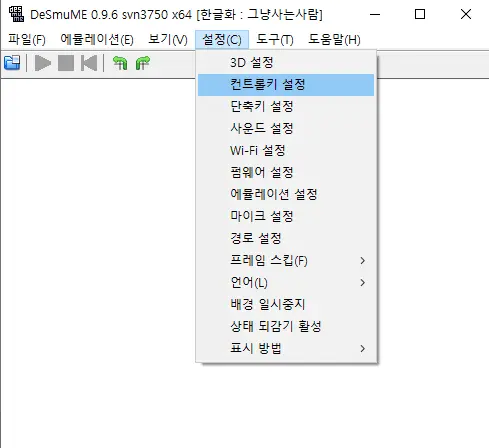Click the play emulation toolbar icon
The width and height of the screenshot is (489, 448).
(x=43, y=63)
